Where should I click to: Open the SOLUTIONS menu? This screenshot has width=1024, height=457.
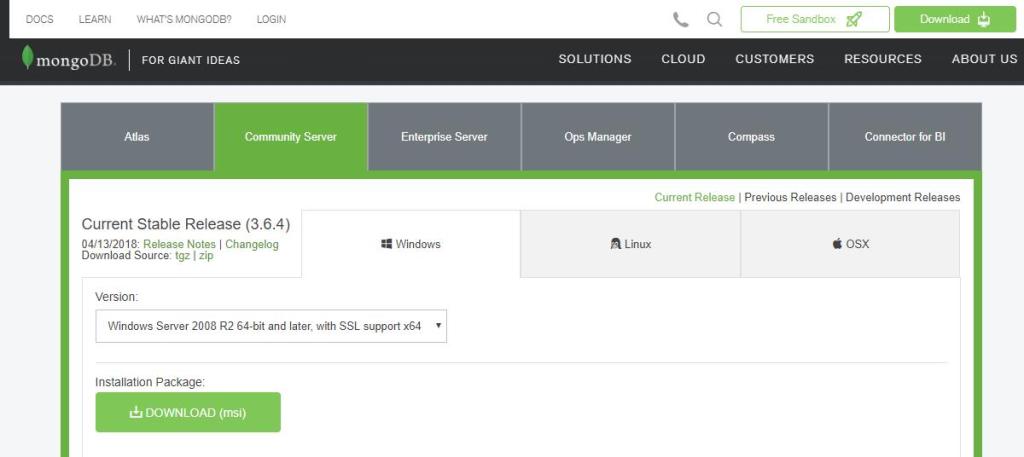[x=595, y=59]
